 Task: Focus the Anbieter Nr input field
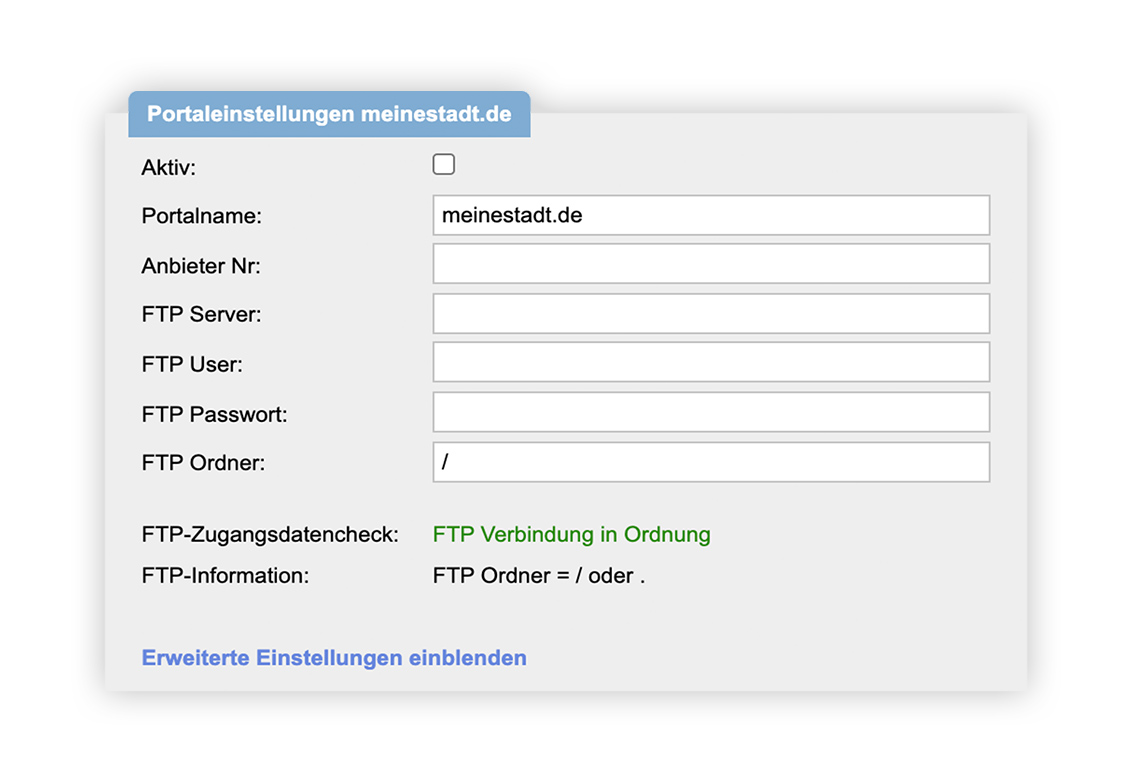[x=711, y=263]
